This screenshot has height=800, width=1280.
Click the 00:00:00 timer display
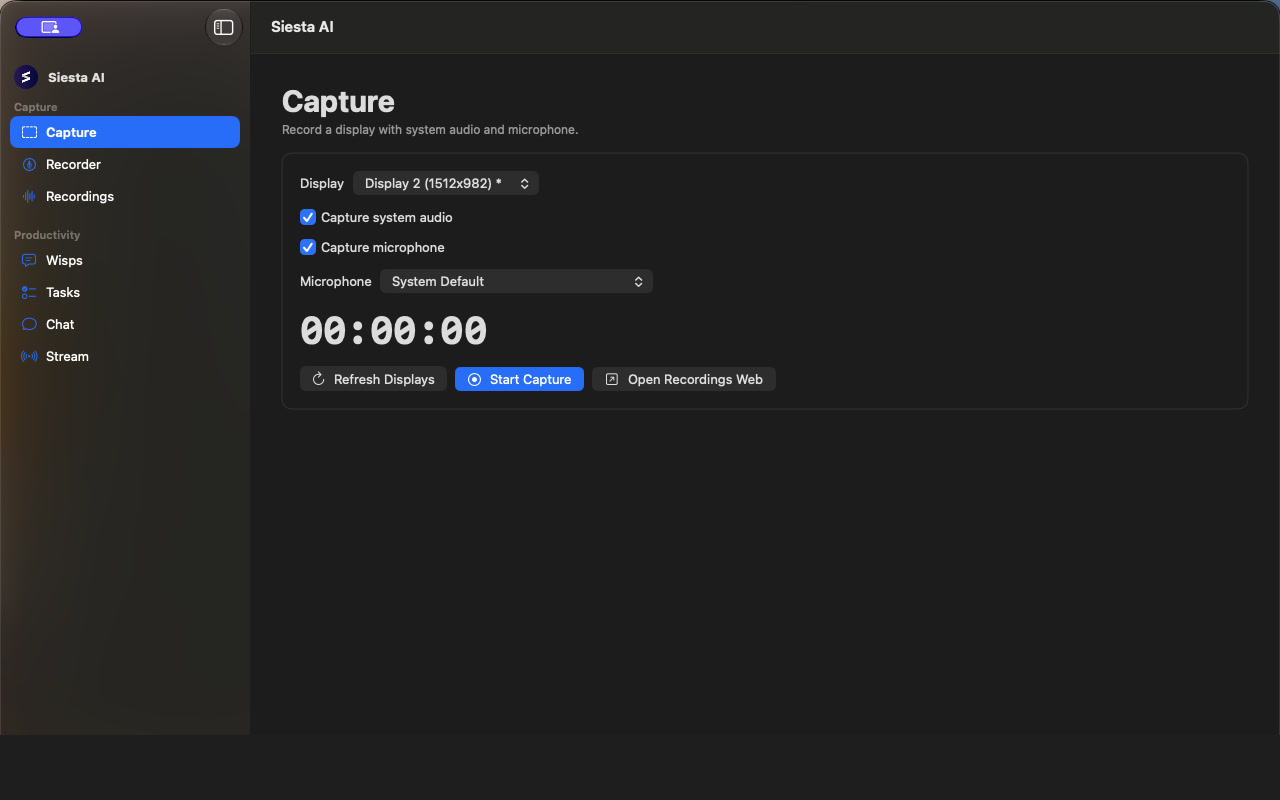394,331
